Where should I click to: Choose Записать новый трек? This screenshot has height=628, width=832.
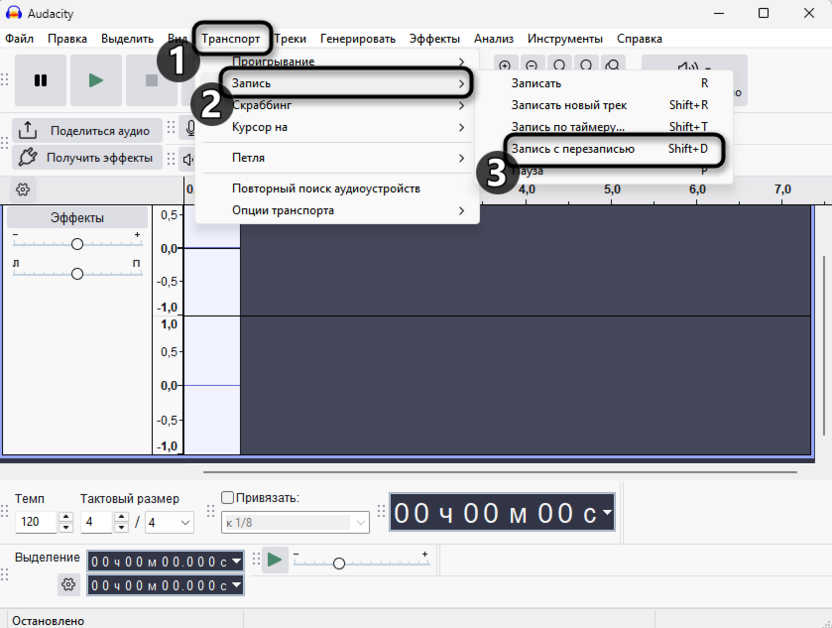coord(604,105)
